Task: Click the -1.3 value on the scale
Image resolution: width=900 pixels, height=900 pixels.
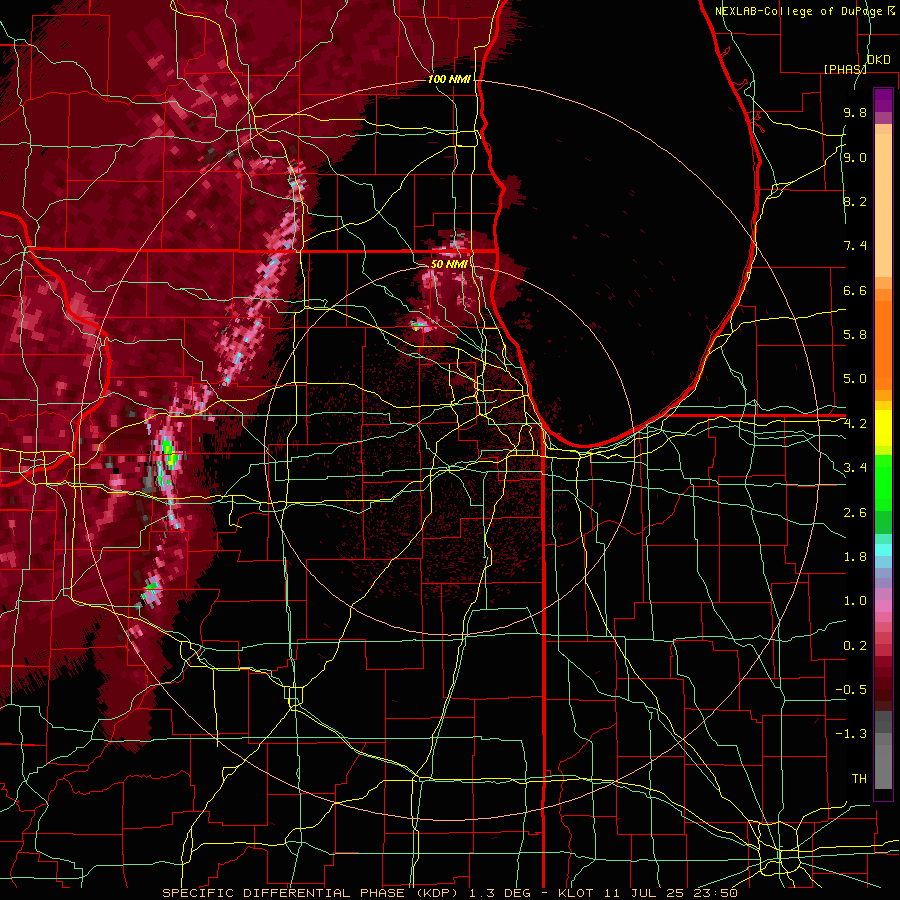Action: click(851, 734)
